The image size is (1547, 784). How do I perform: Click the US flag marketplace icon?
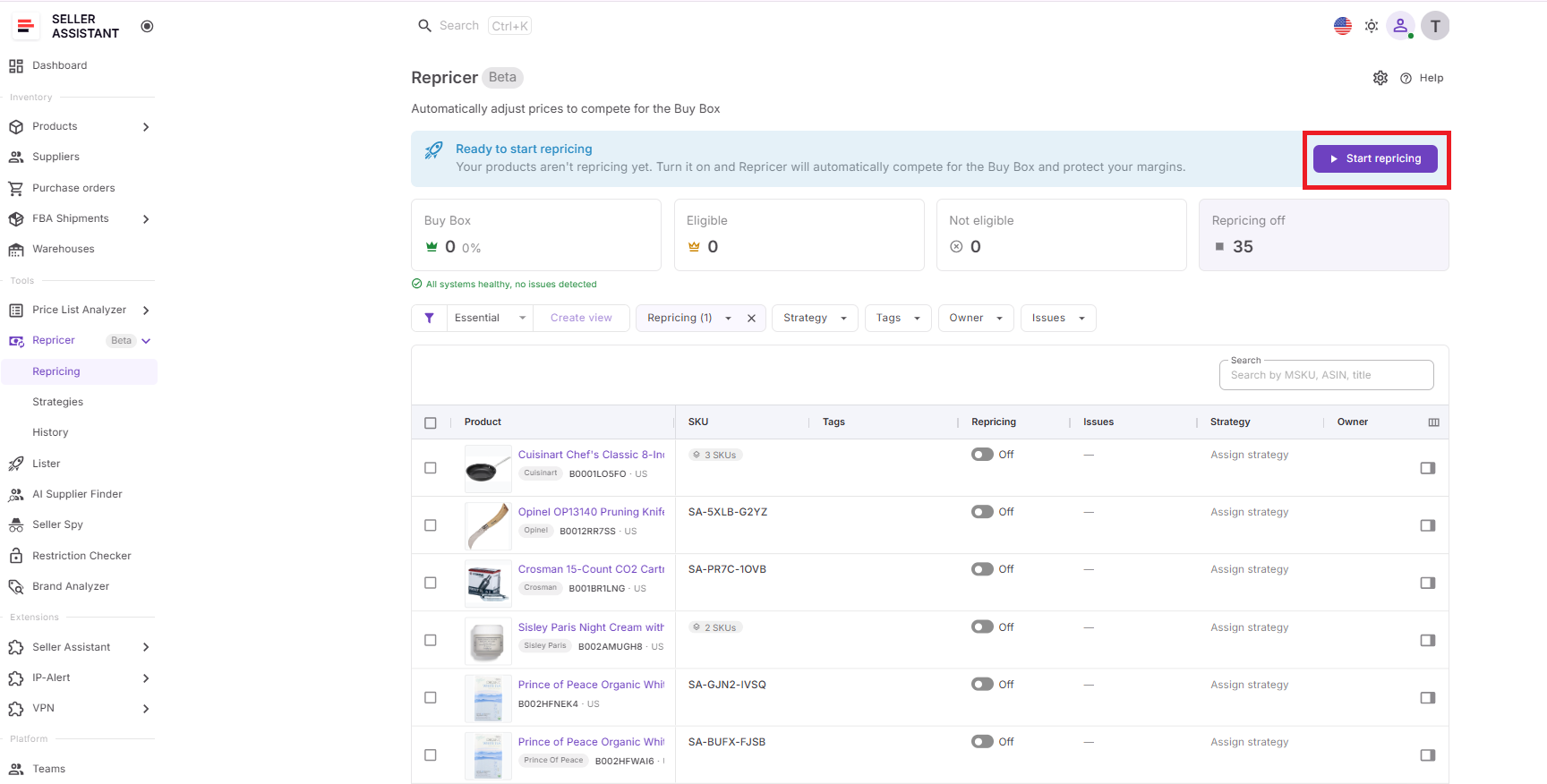click(1342, 26)
